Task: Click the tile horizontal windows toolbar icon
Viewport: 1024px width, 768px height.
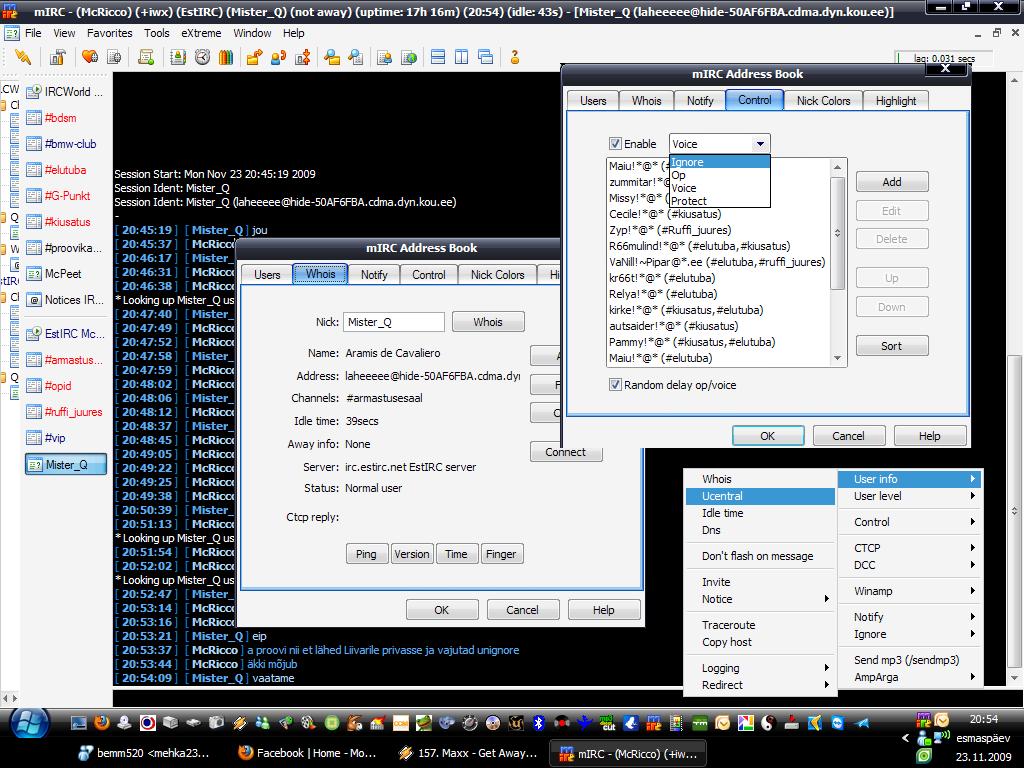Action: click(438, 57)
